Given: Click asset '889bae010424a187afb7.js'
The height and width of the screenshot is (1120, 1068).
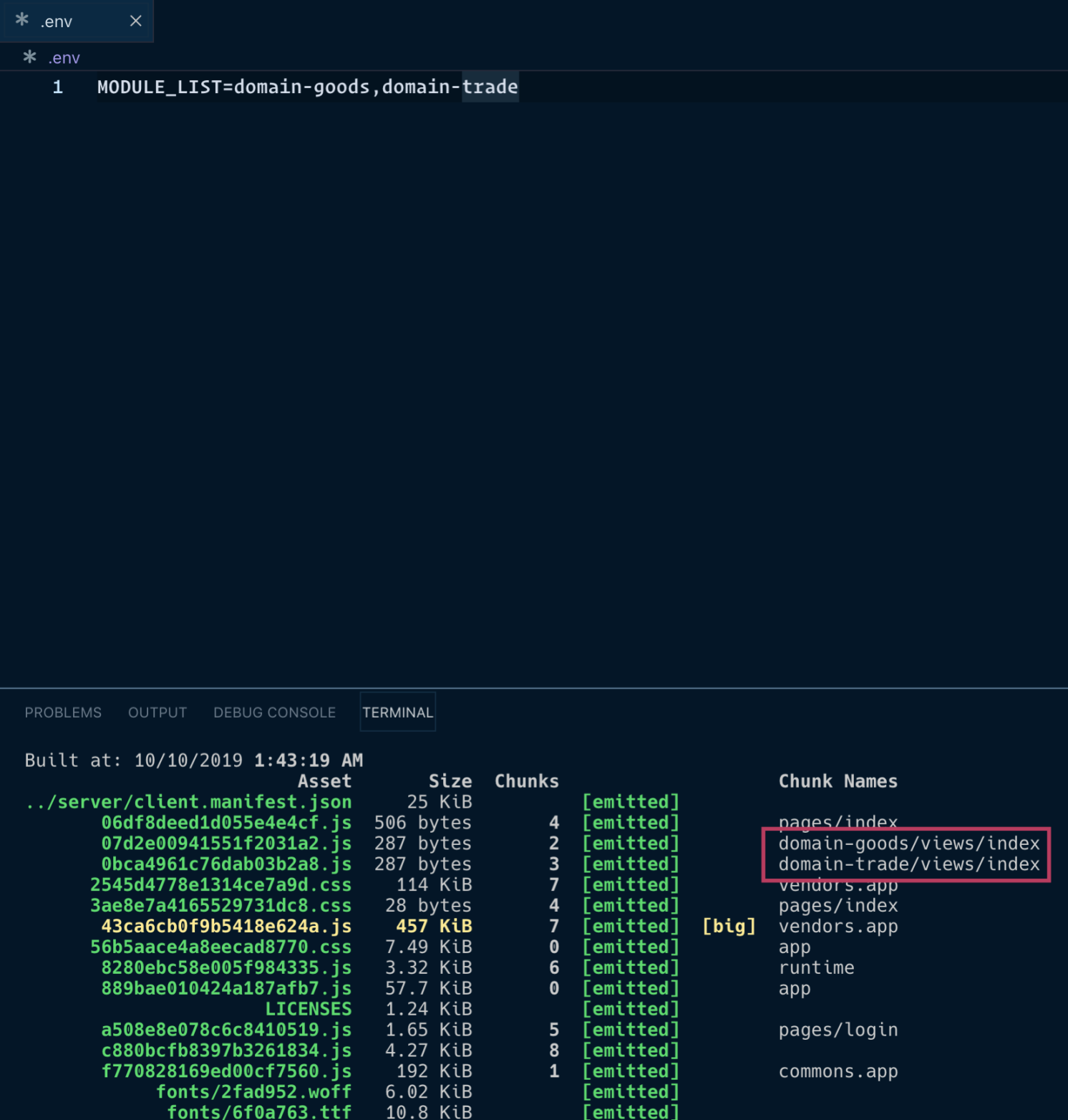Looking at the screenshot, I should pos(226,989).
